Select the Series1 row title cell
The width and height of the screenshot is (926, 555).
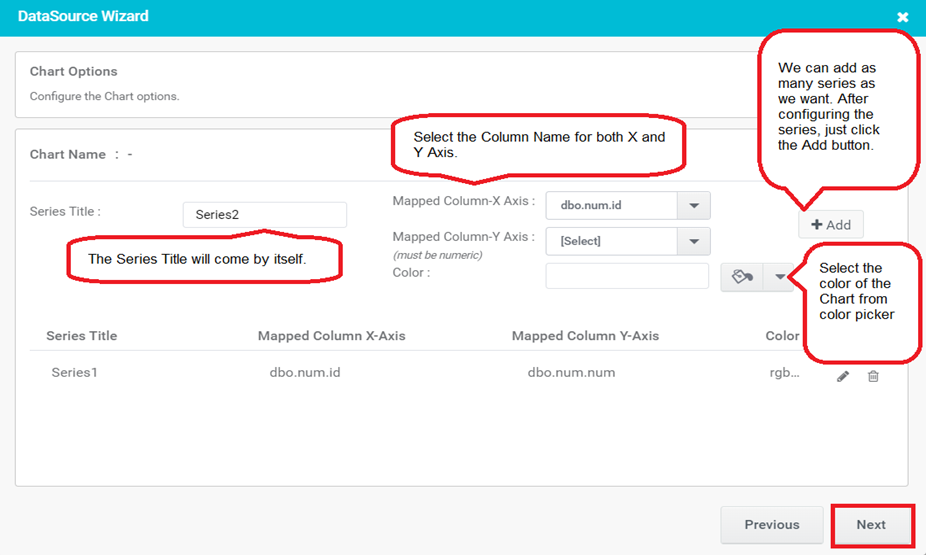click(x=74, y=373)
